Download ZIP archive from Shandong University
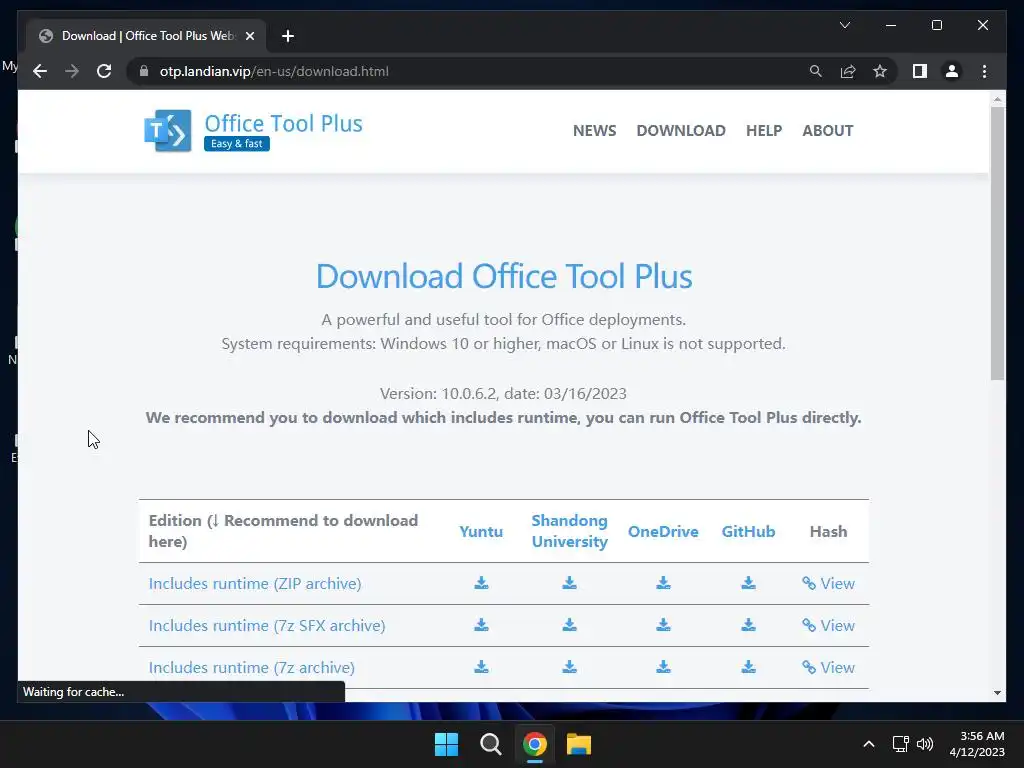The height and width of the screenshot is (768, 1024). pyautogui.click(x=569, y=583)
